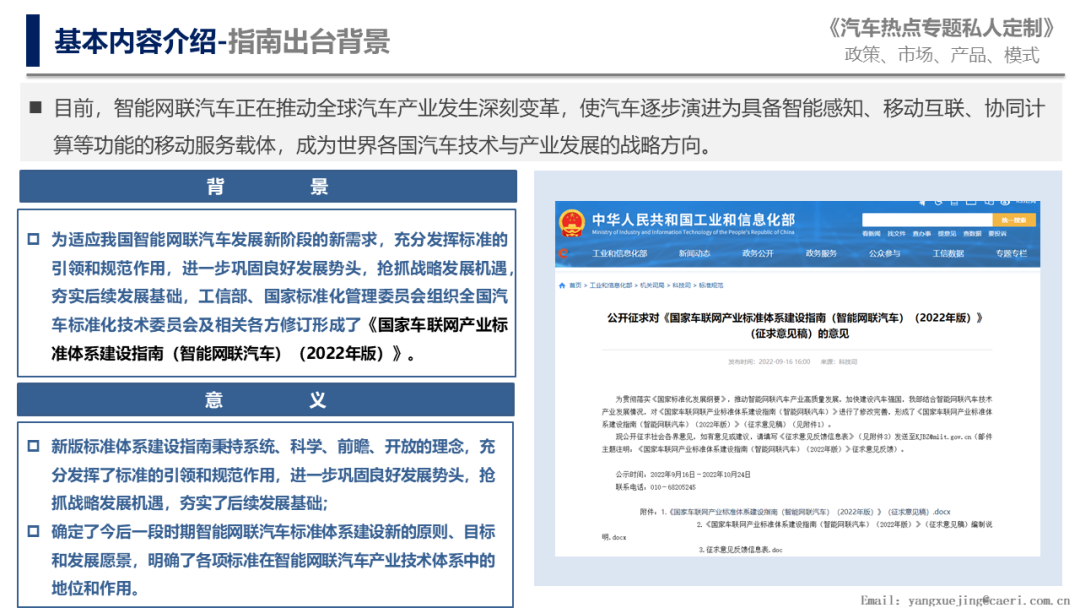The height and width of the screenshot is (608, 1080).
Task: Click the 背景 section header bar
Action: pos(267,187)
